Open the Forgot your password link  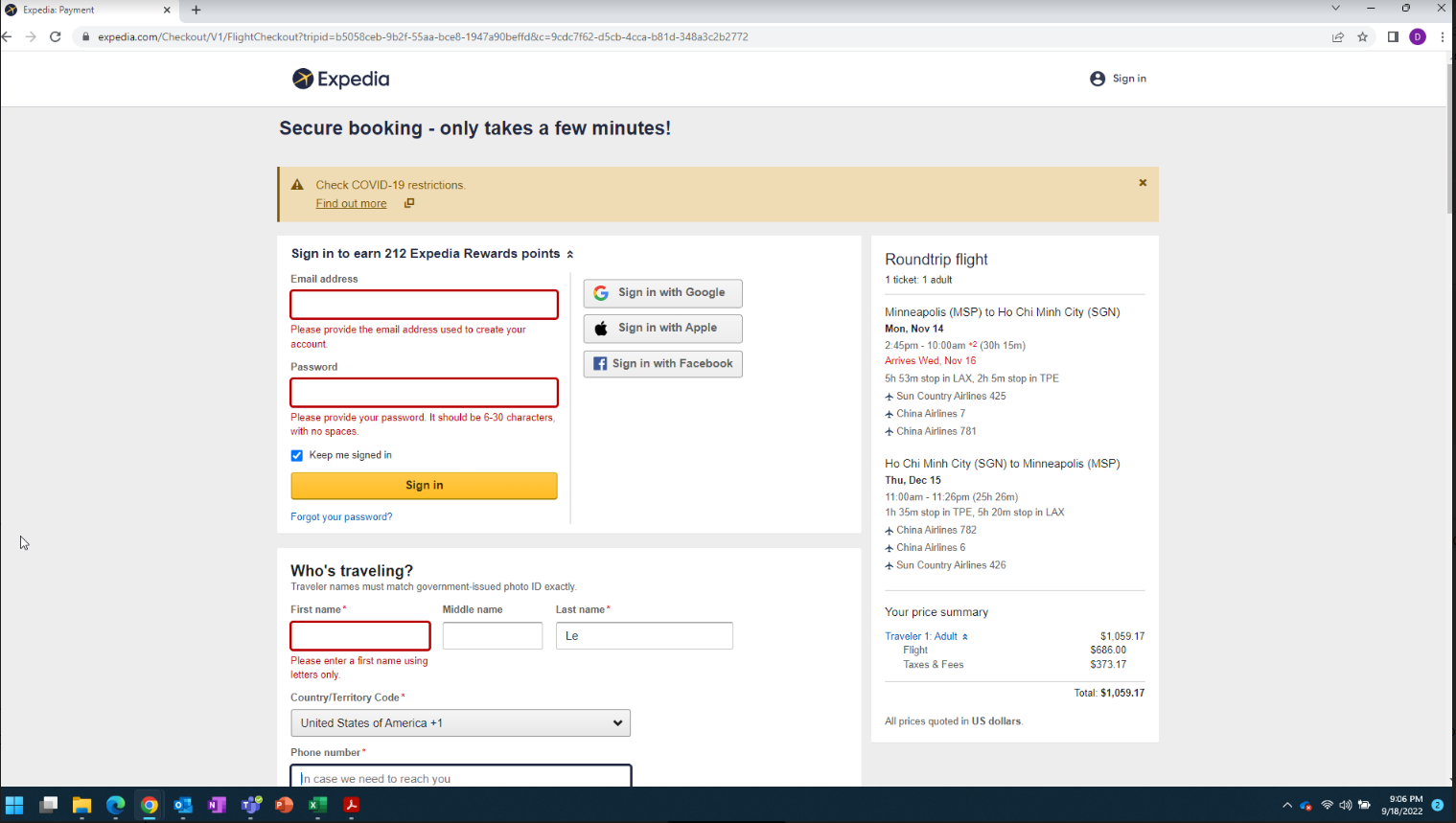pyautogui.click(x=341, y=516)
